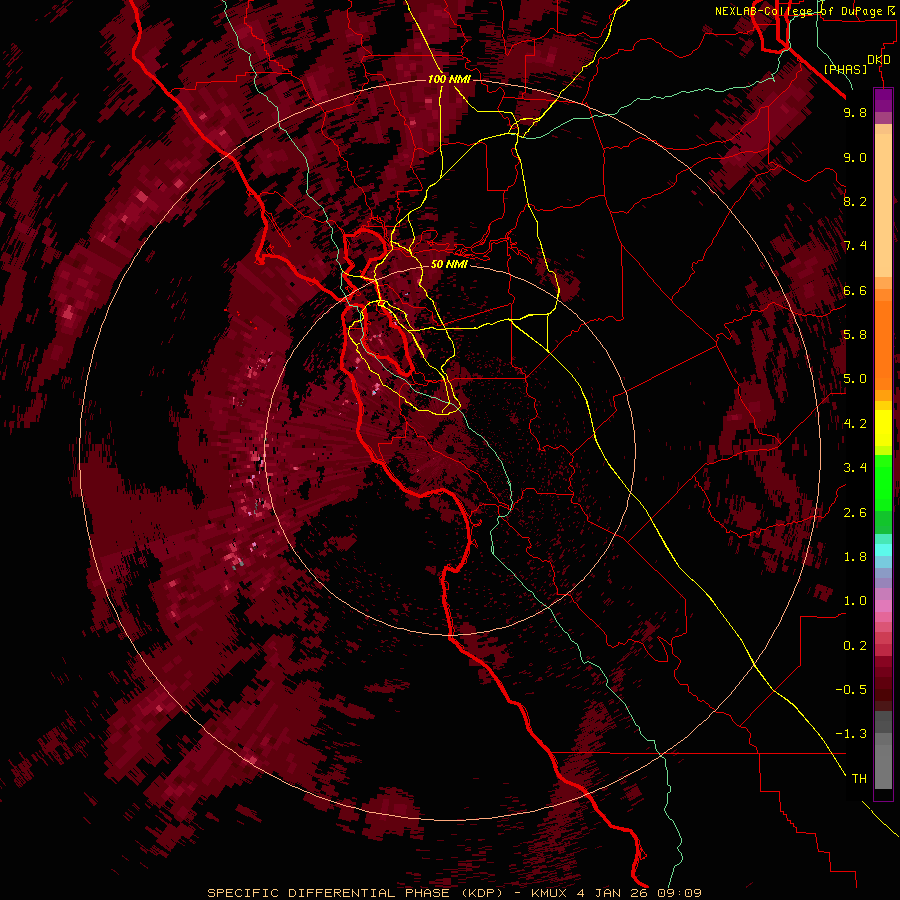
Task: Click the 3.4 legend value
Action: click(855, 468)
